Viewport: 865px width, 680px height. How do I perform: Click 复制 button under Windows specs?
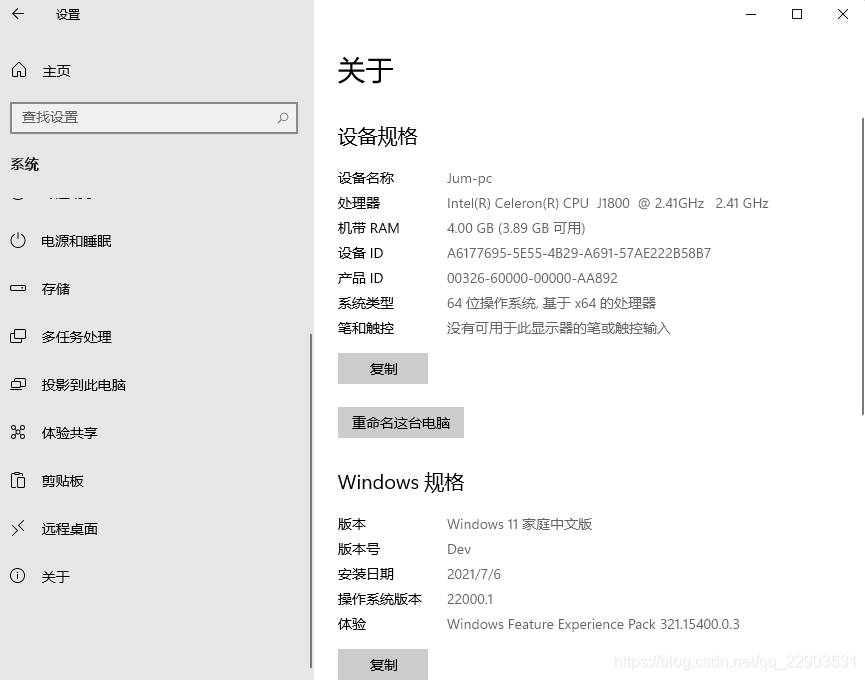click(x=383, y=665)
